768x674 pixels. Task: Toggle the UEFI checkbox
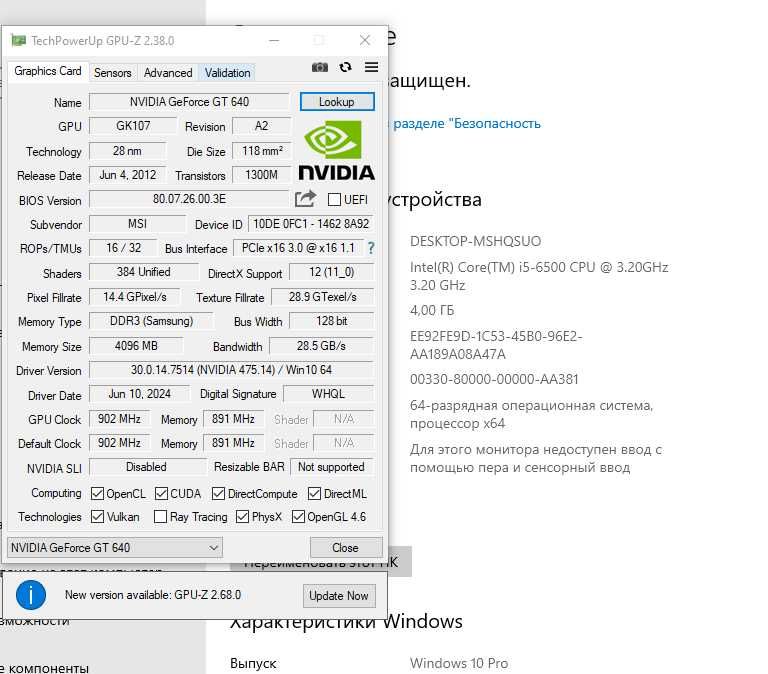tap(334, 199)
